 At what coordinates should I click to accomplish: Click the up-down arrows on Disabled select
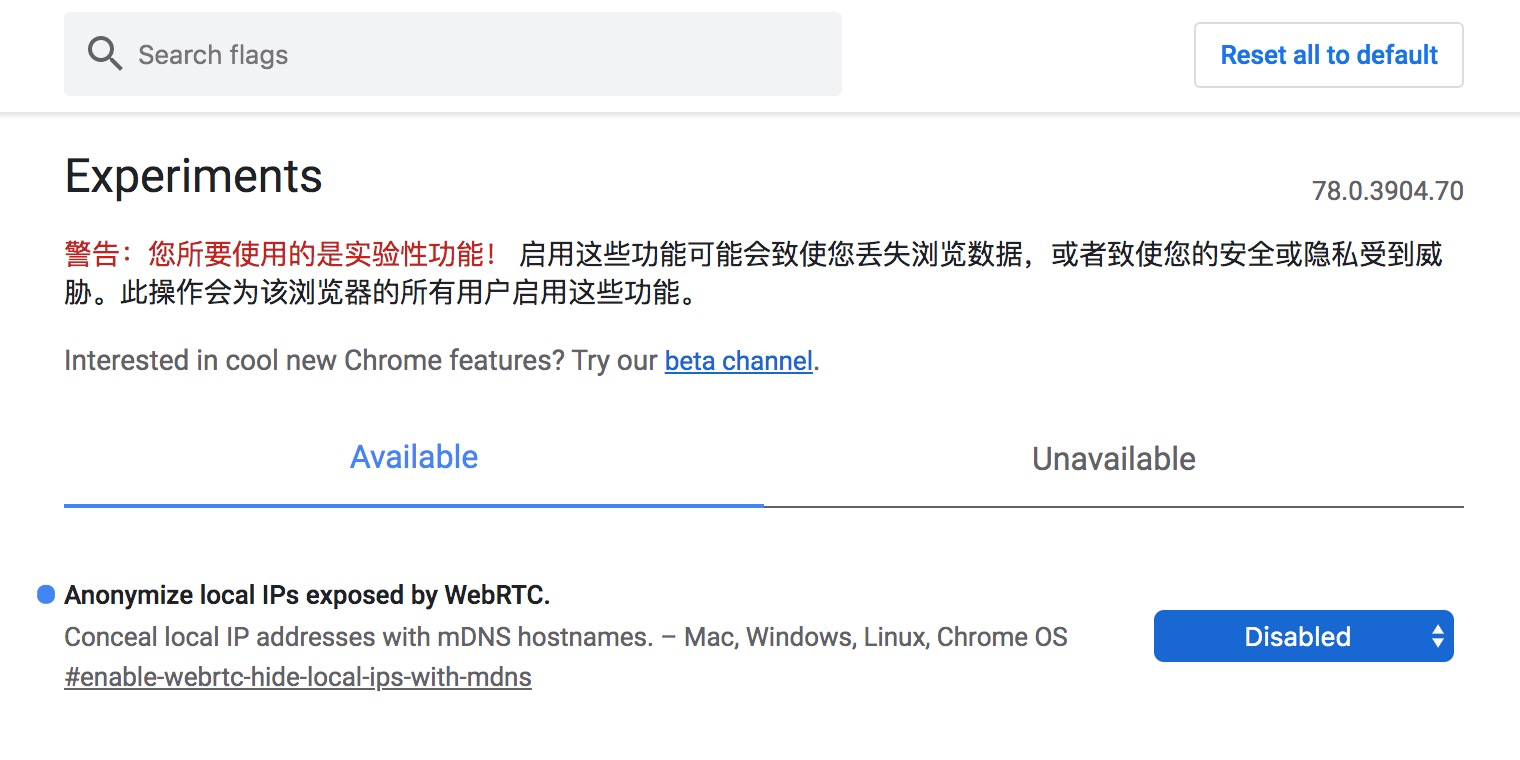1437,636
